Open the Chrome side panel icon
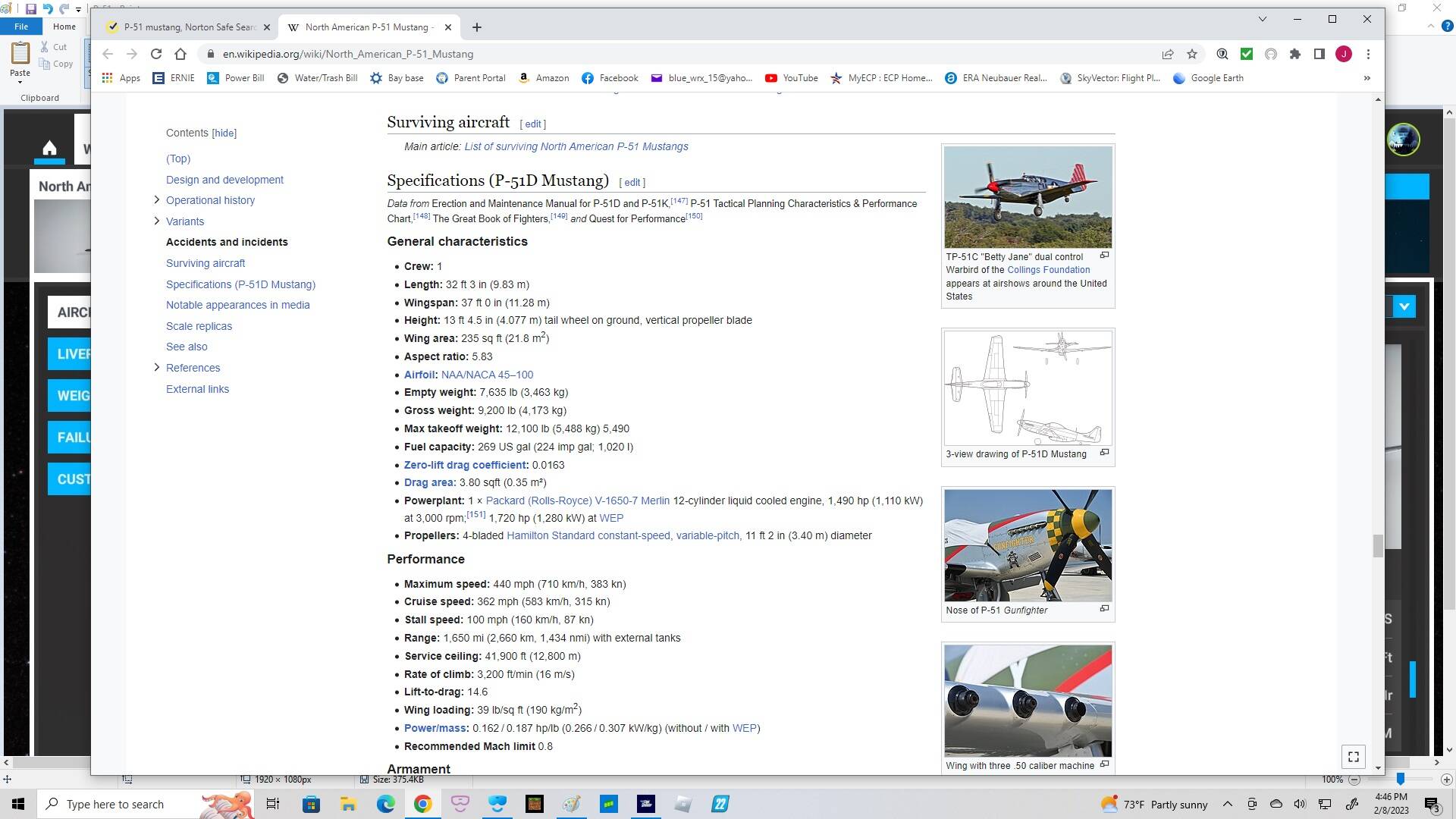 coord(1319,54)
